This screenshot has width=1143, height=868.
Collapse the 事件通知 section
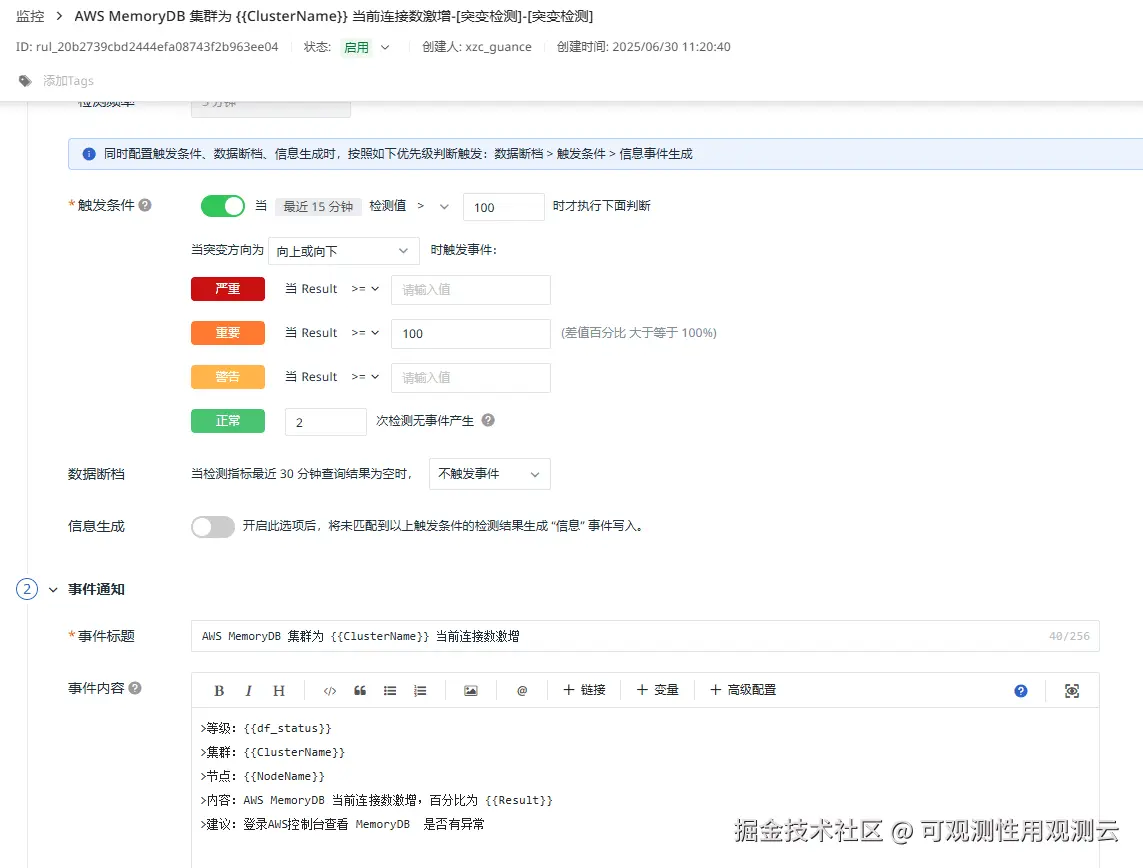[53, 590]
